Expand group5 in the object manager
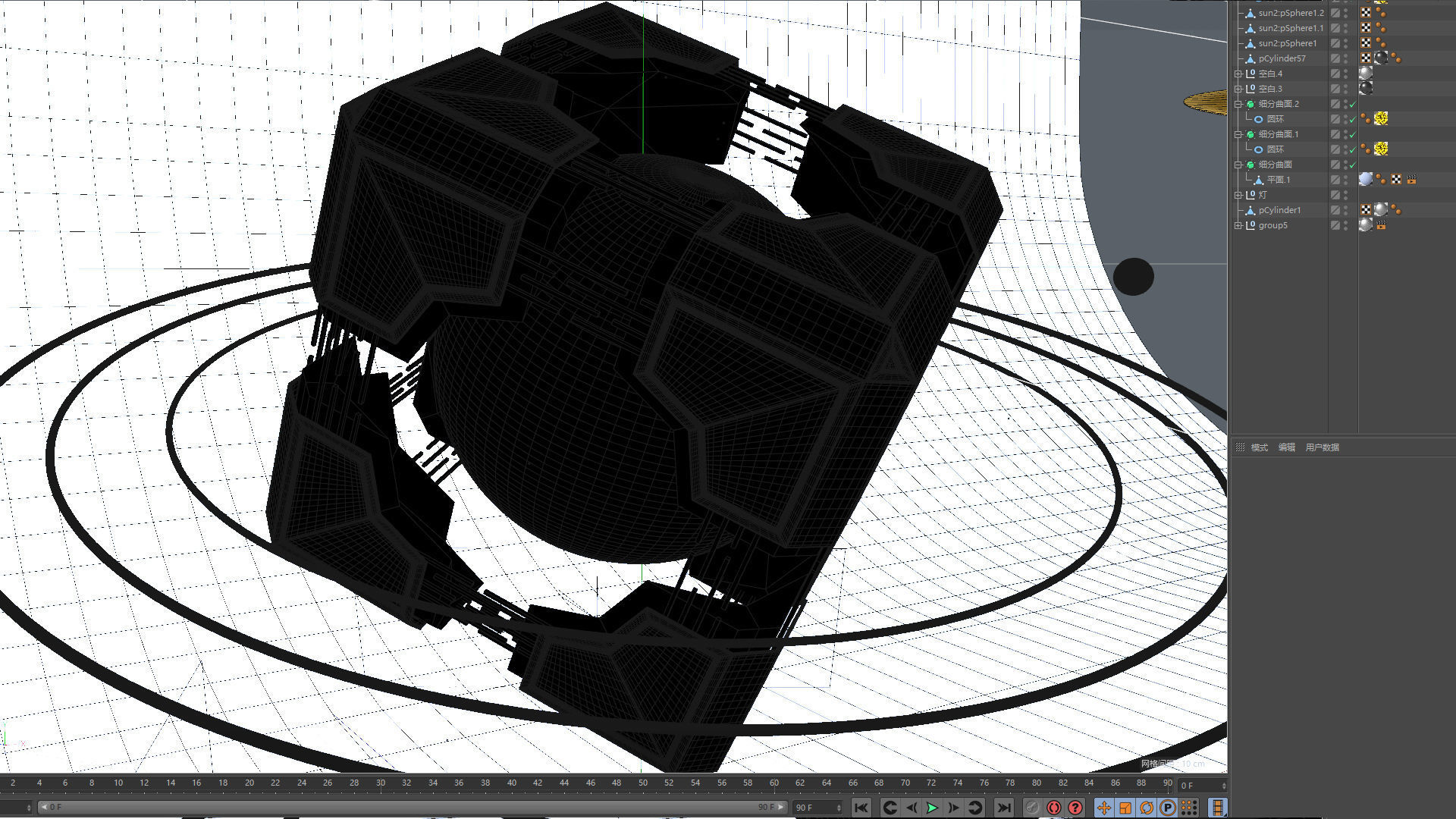 [1238, 224]
